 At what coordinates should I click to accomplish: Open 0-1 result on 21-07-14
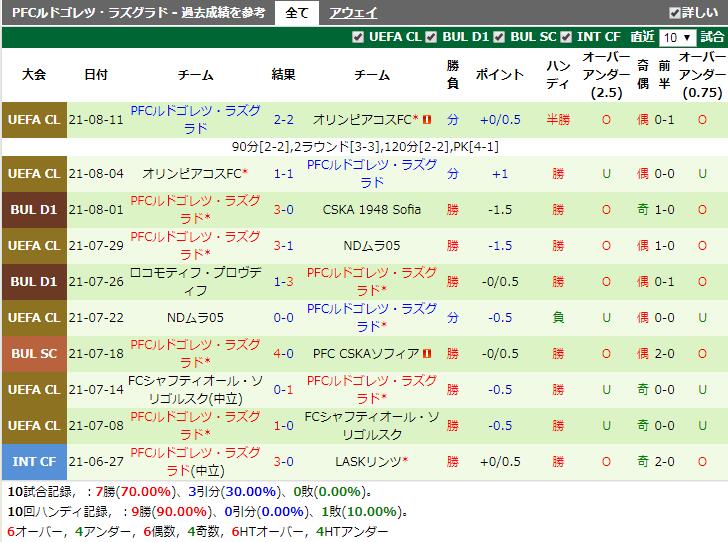tap(283, 390)
